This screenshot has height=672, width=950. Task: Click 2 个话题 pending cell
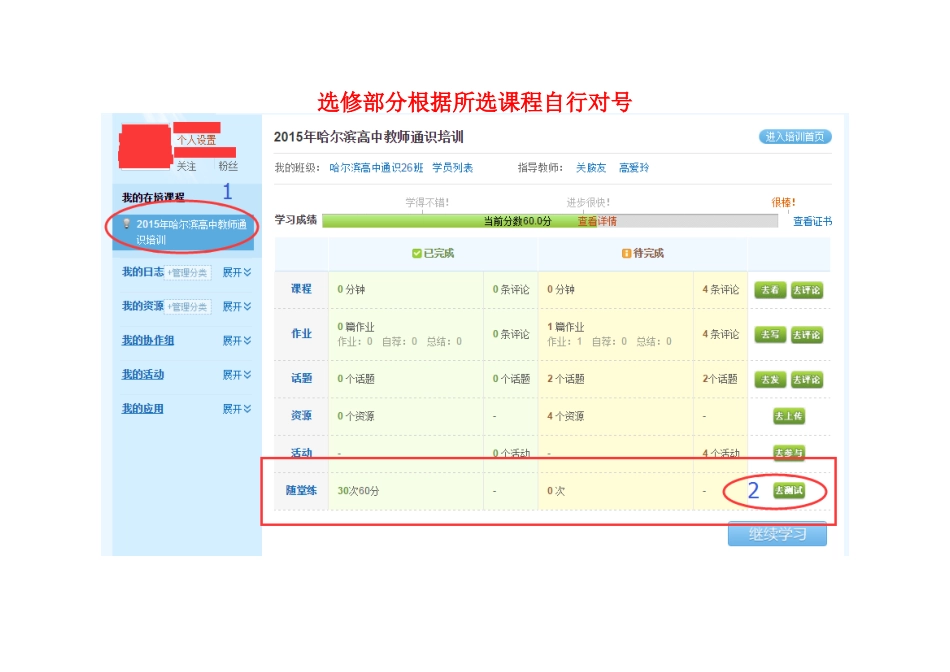point(615,379)
